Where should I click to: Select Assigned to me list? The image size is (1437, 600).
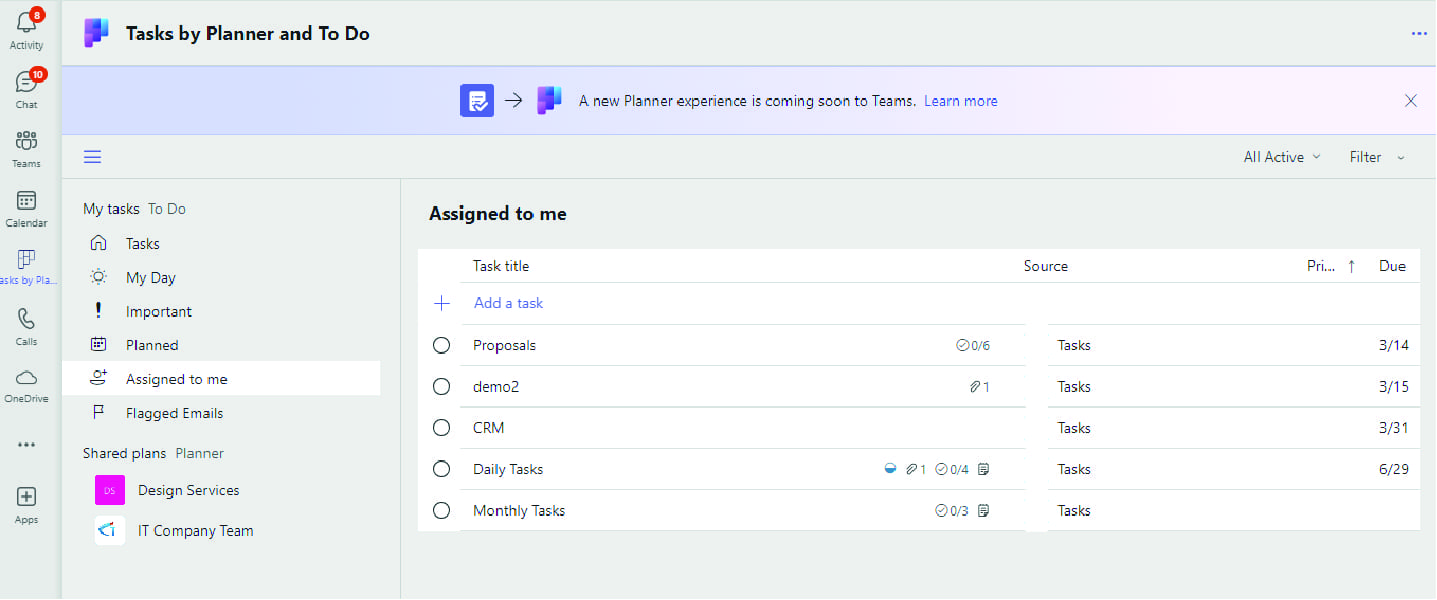click(221, 379)
